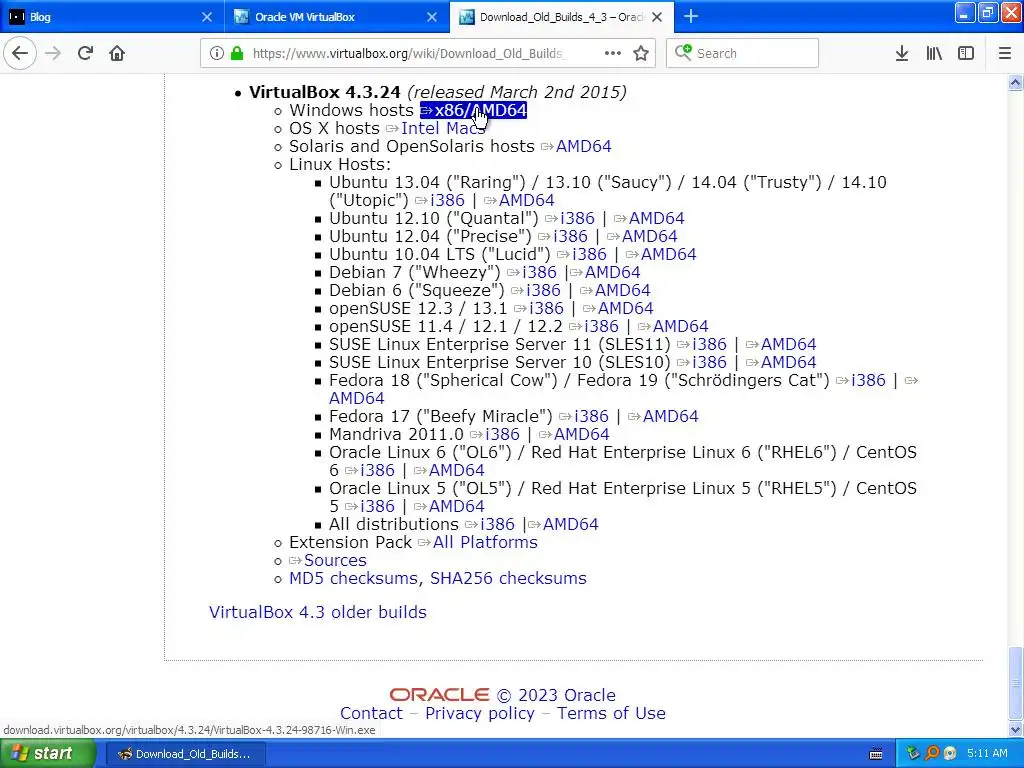
Task: Open the Privacy policy footer link
Action: (480, 713)
